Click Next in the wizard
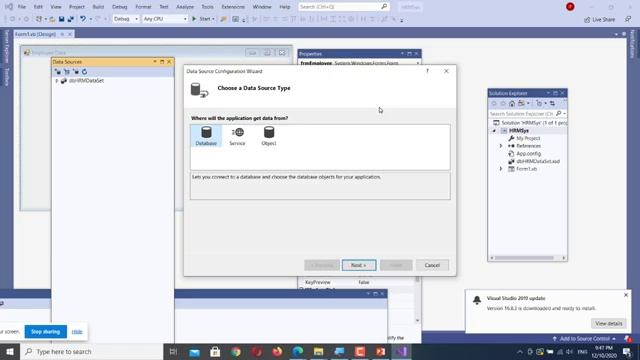The height and width of the screenshot is (360, 640). (x=359, y=265)
